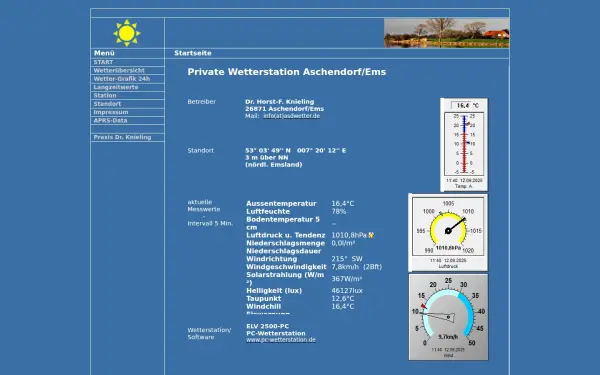This screenshot has height=375, width=600.
Task: Open the www.pc-wetterstation.de link
Action: click(x=281, y=340)
